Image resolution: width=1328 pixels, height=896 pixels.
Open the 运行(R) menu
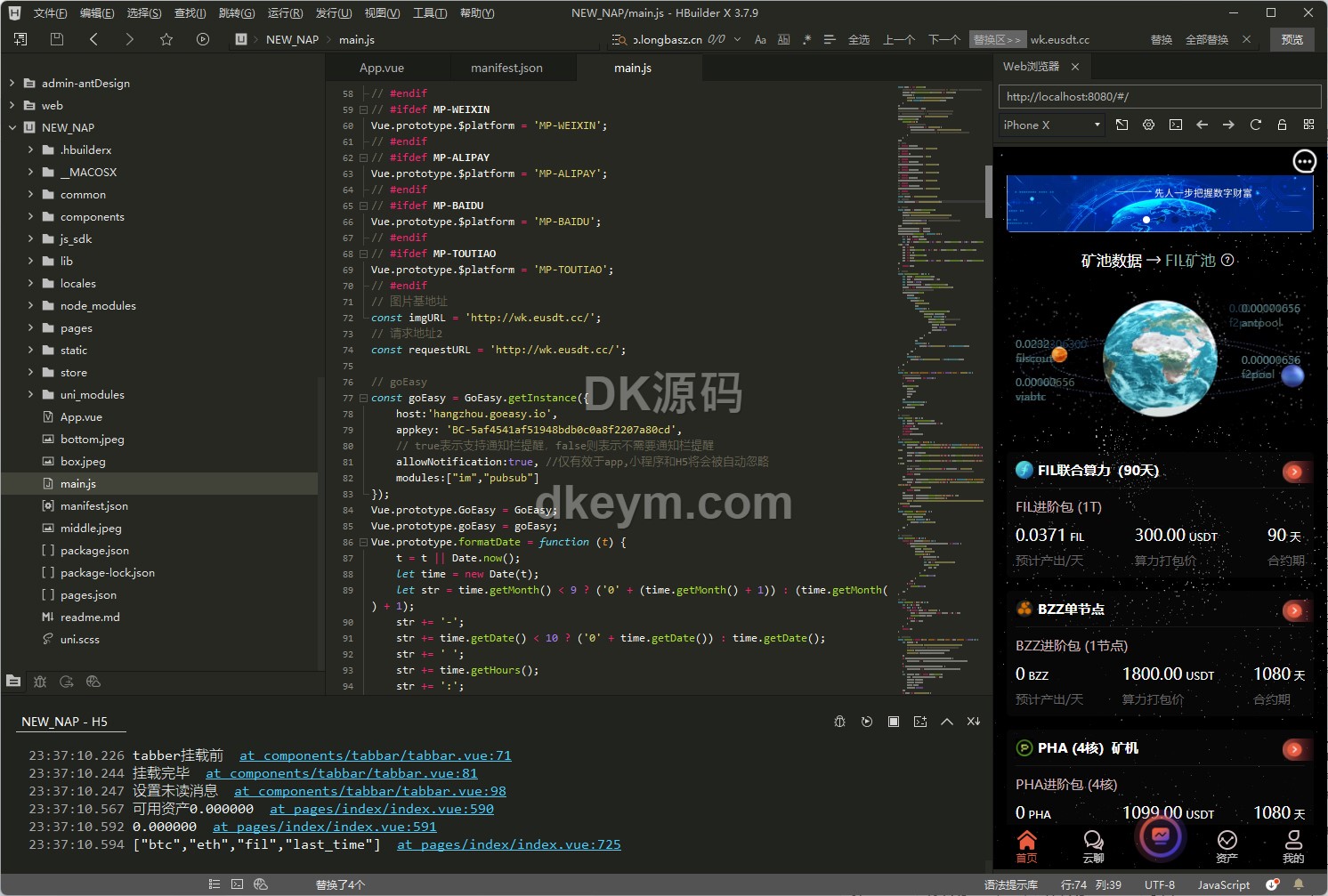click(x=285, y=12)
